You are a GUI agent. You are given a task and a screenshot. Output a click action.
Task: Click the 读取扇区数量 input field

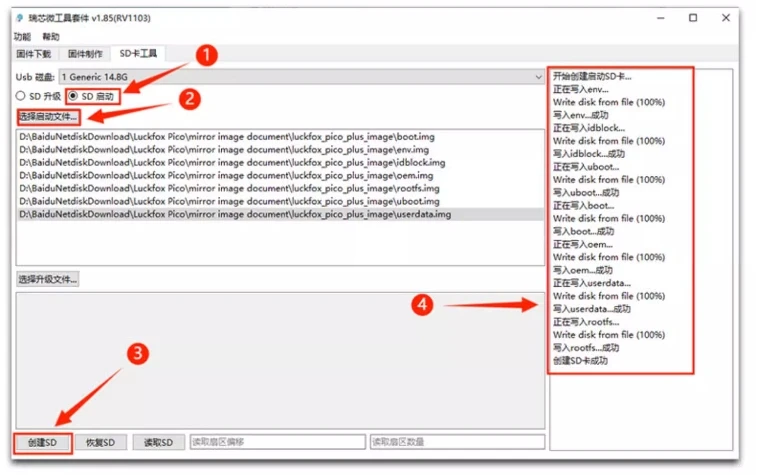point(457,441)
